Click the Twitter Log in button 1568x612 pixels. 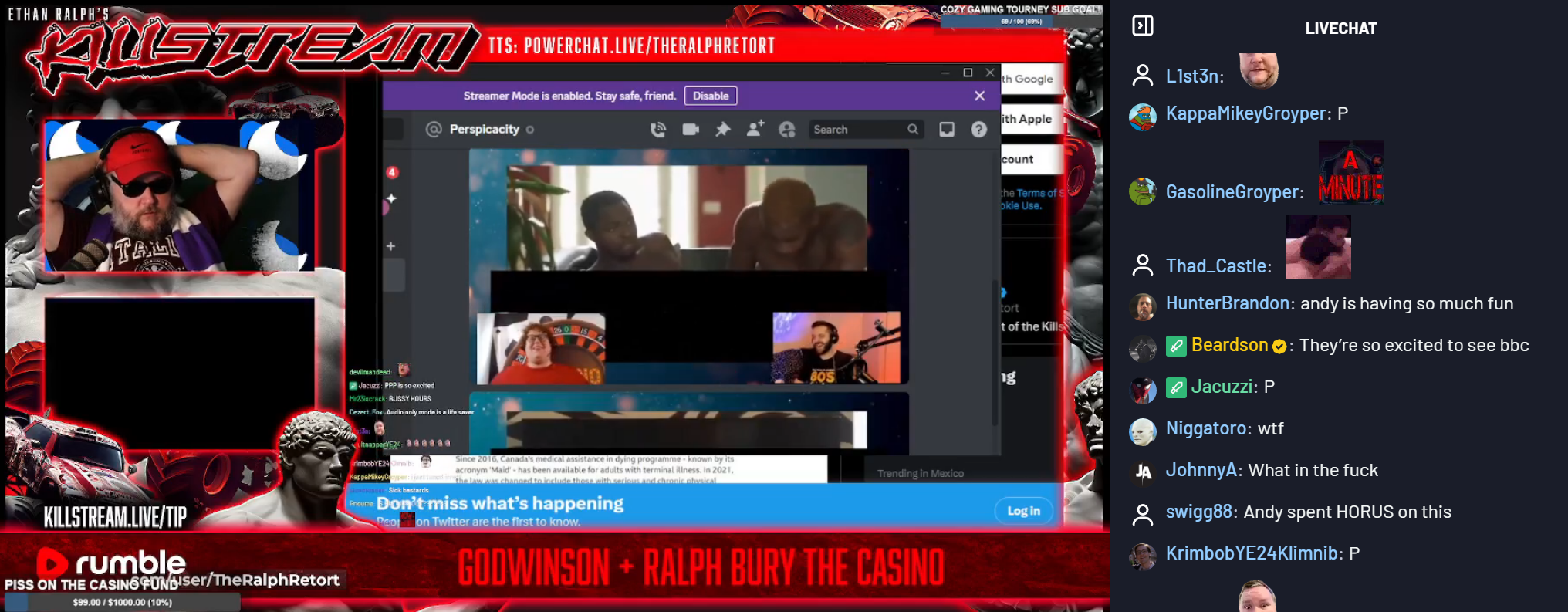point(1024,511)
